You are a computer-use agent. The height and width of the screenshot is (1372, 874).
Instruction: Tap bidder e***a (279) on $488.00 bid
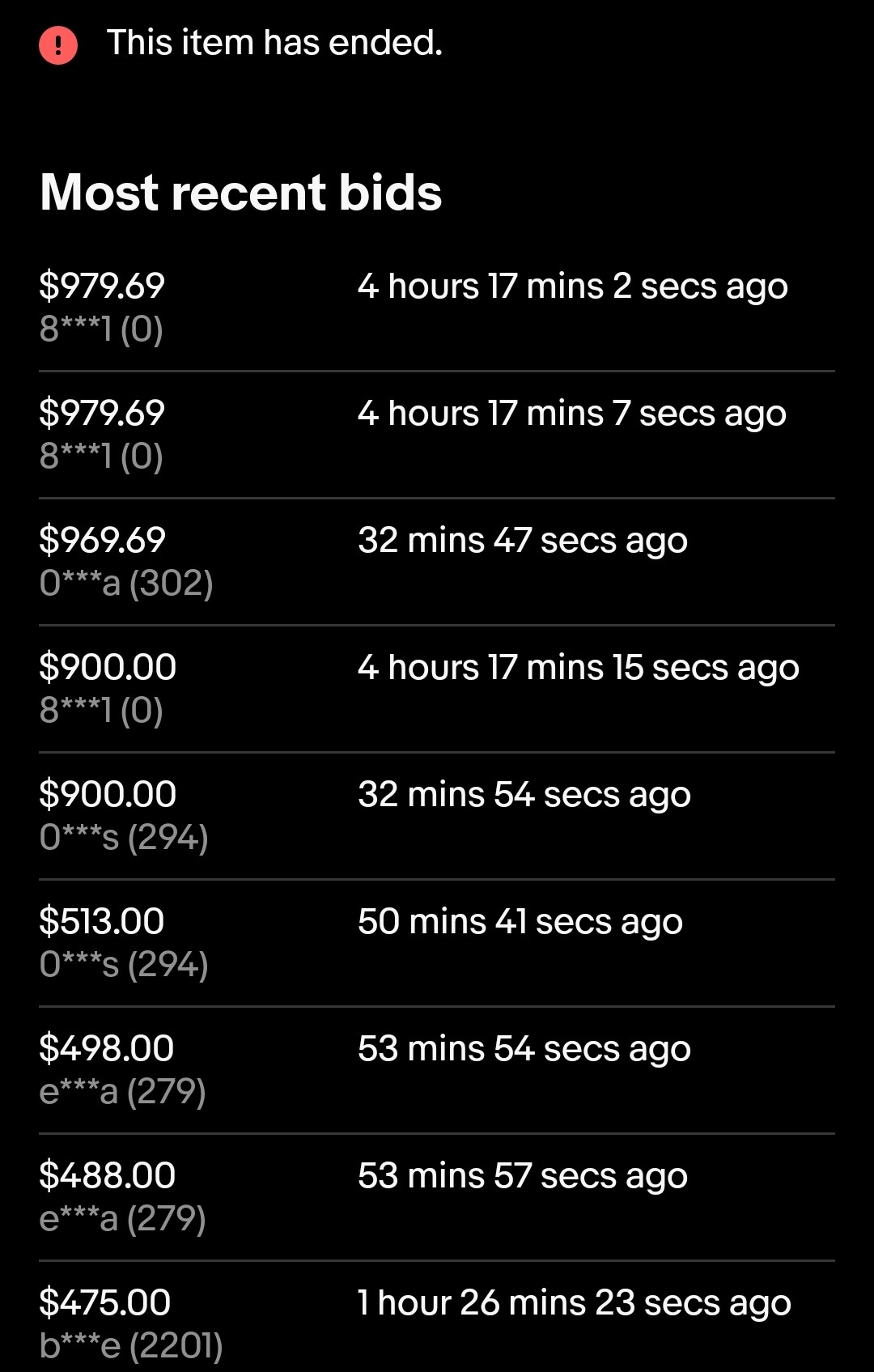coord(123,1218)
